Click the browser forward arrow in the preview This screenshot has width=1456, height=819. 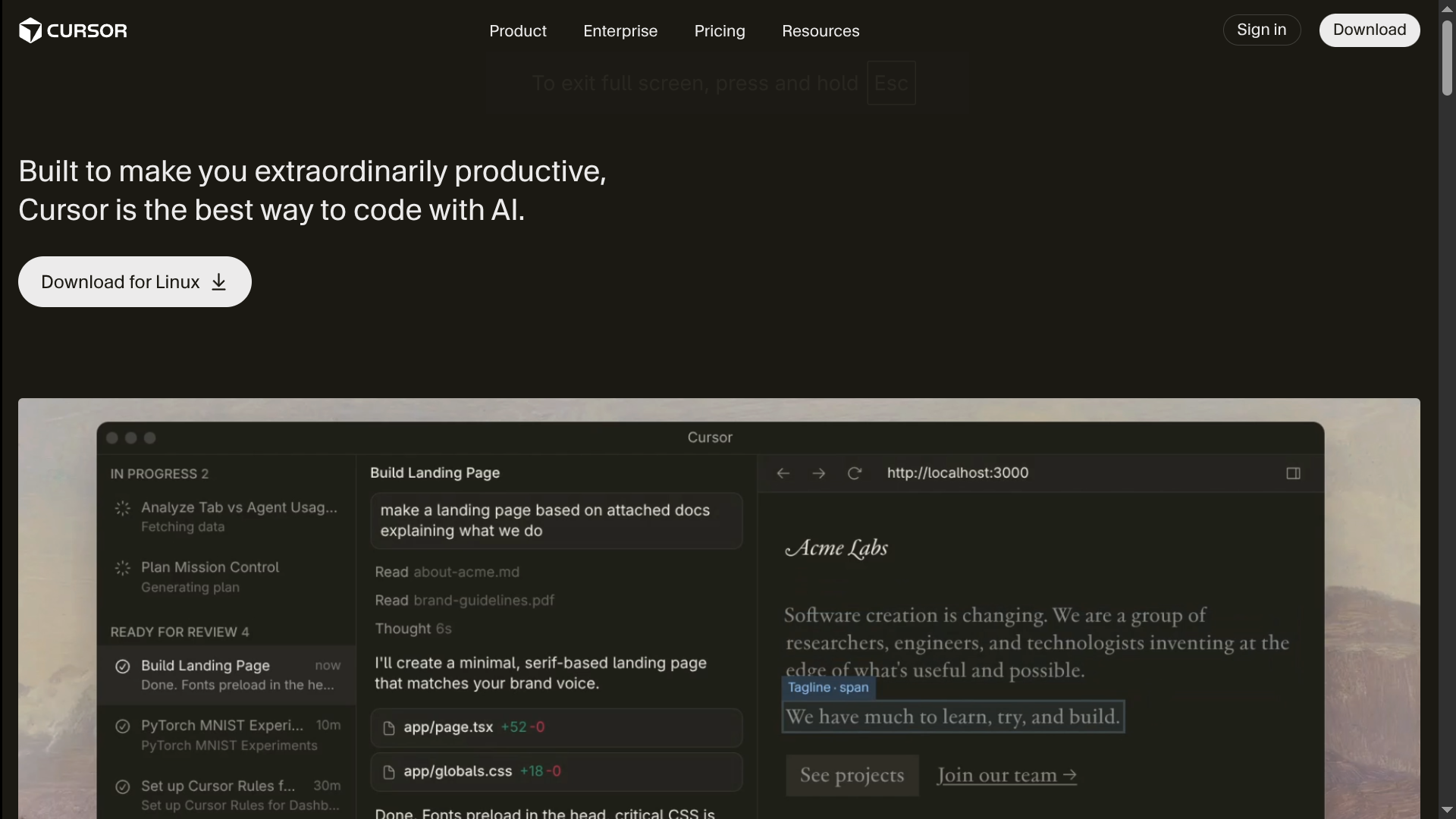coord(818,472)
